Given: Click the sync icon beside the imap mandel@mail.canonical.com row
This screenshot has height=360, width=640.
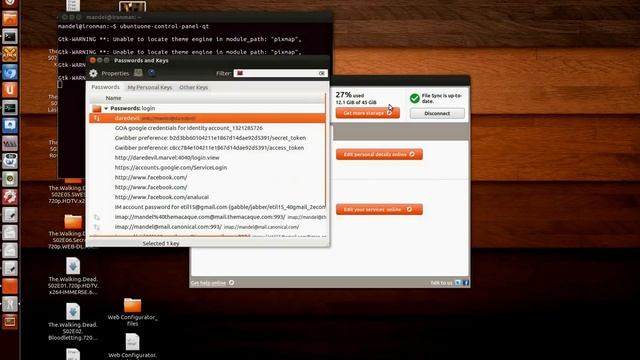Looking at the screenshot, I should [97, 227].
